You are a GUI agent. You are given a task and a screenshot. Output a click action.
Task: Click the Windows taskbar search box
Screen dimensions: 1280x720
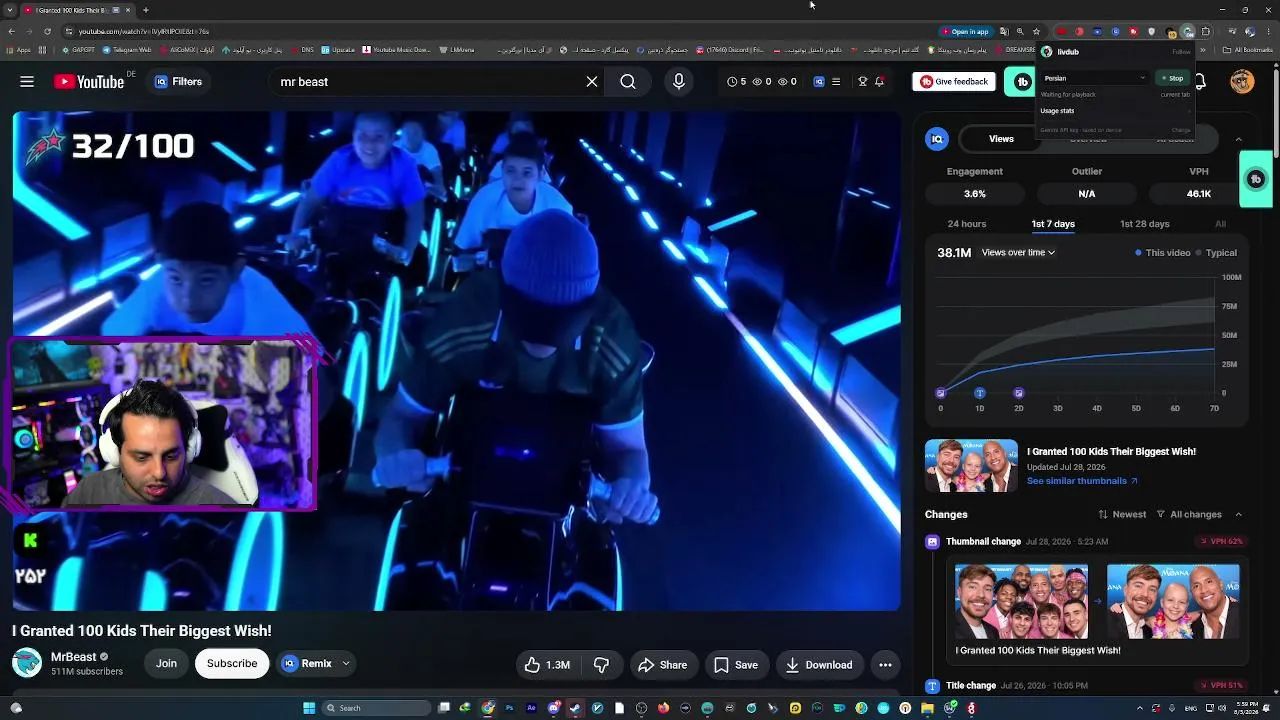click(x=375, y=708)
